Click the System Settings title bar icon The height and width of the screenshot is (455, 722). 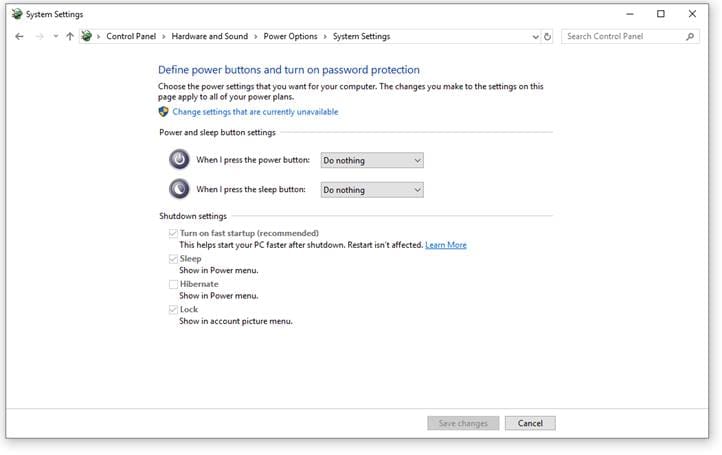click(17, 14)
